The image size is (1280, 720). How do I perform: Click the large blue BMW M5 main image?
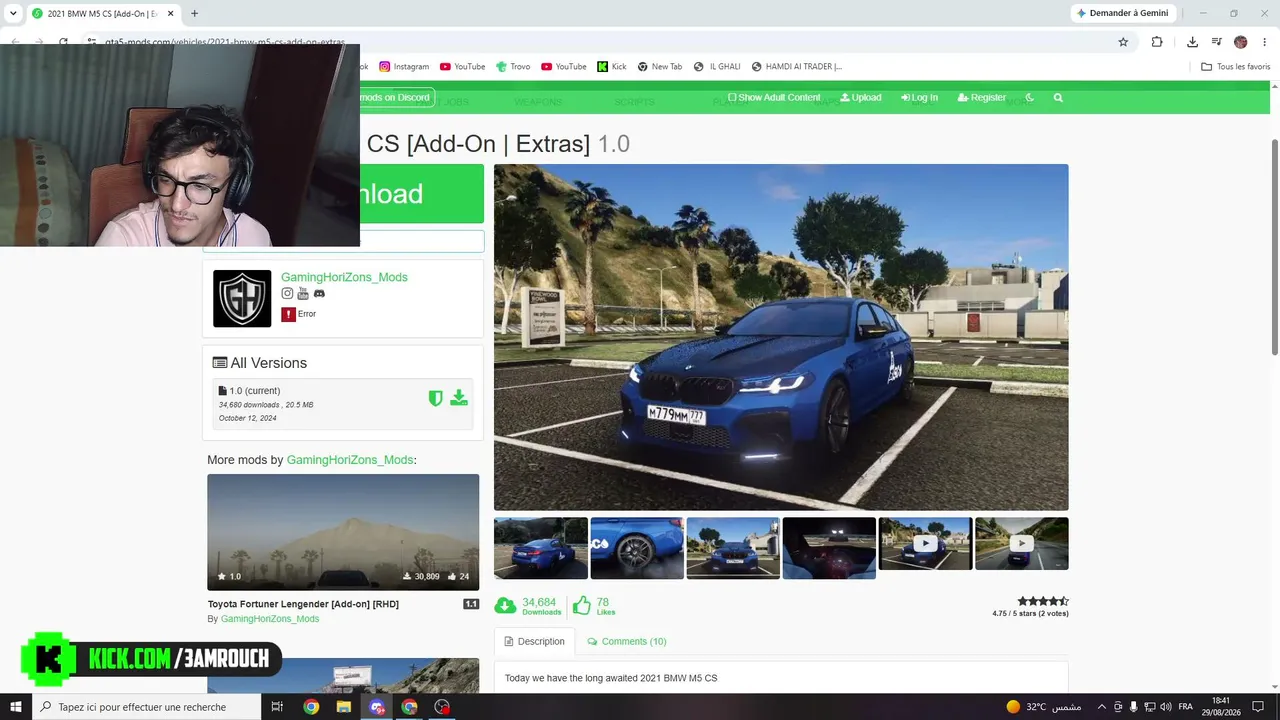coord(781,337)
